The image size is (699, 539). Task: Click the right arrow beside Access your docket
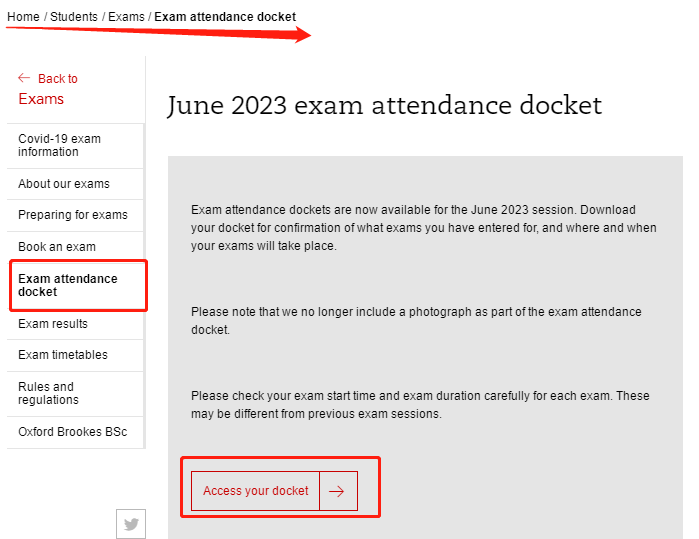[337, 491]
